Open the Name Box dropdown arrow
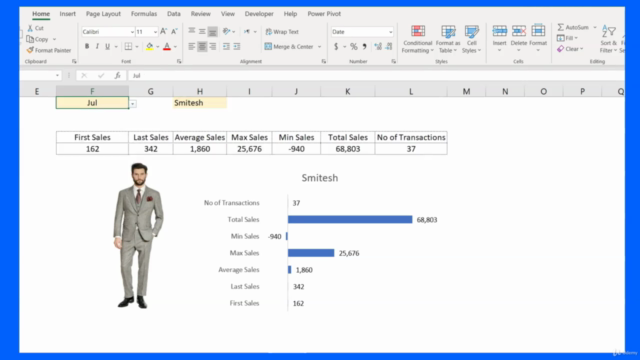This screenshot has width=640, height=360. pyautogui.click(x=57, y=76)
